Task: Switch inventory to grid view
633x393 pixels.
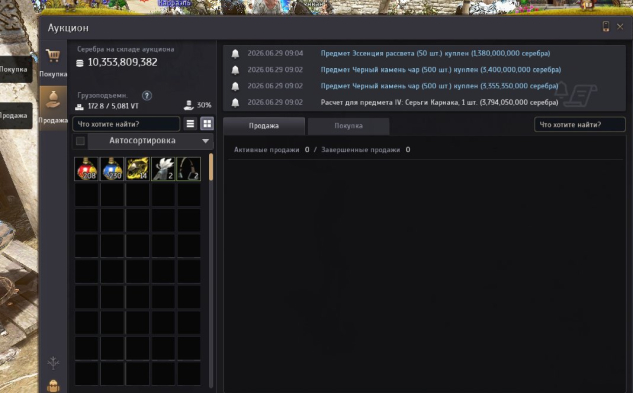Action: pos(207,124)
